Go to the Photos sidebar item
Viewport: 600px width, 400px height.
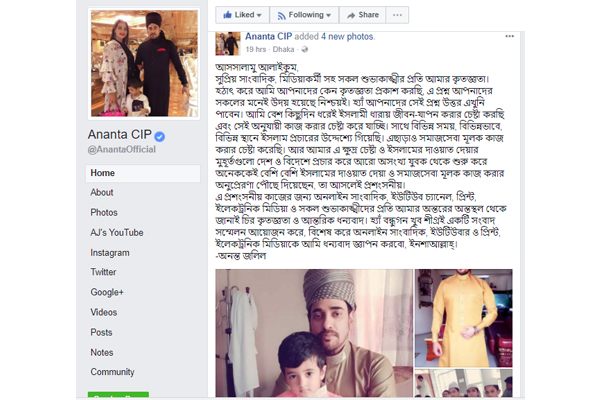pyautogui.click(x=104, y=212)
